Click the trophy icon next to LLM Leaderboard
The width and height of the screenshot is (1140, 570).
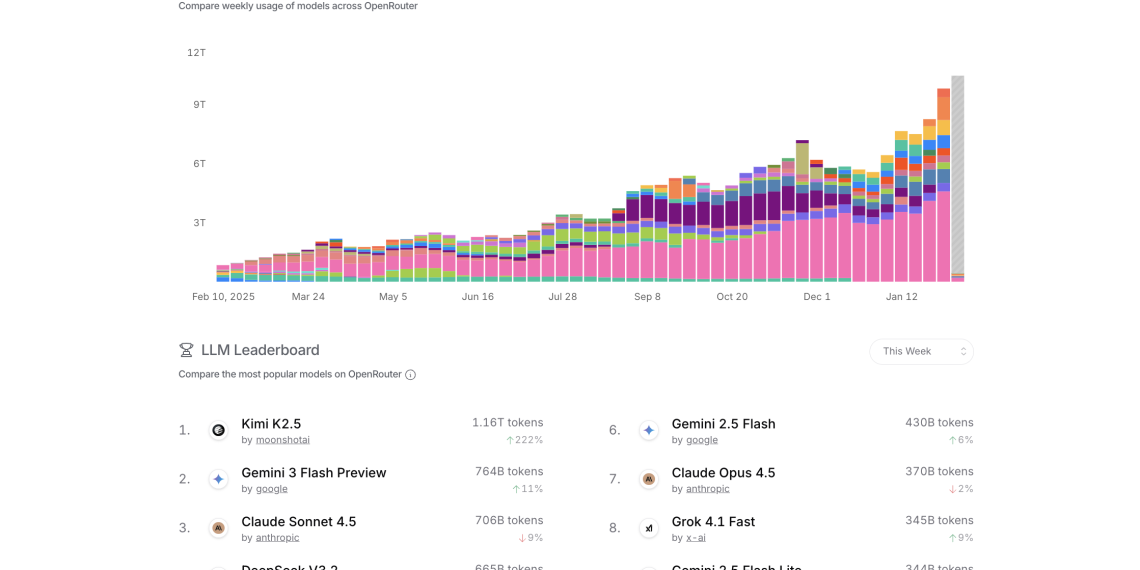pyautogui.click(x=186, y=350)
